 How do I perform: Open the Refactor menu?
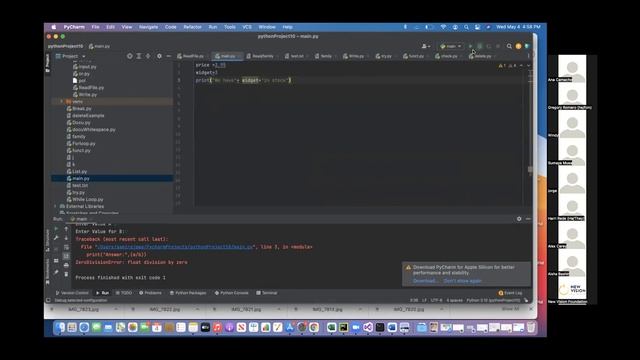(192, 27)
